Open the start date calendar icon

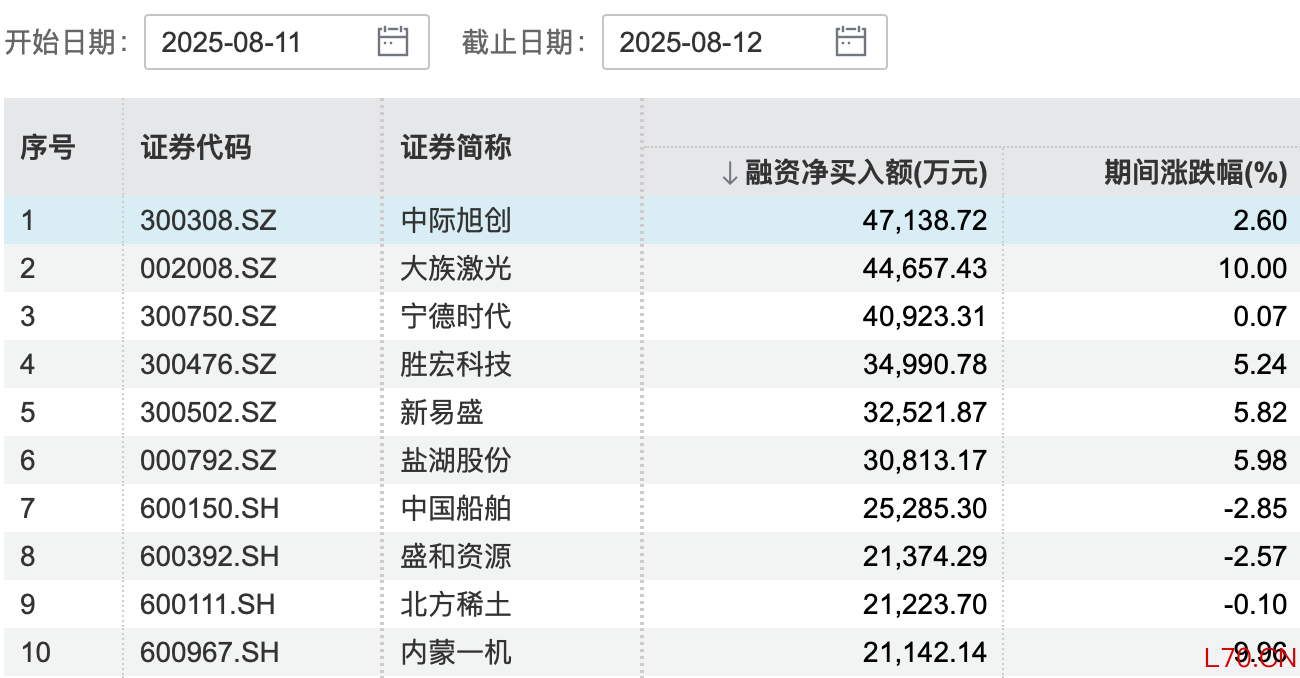(393, 41)
